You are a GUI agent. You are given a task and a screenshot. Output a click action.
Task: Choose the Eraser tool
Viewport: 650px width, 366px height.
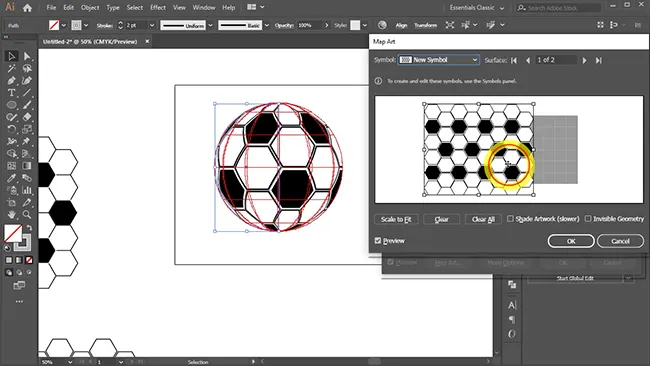pos(27,117)
